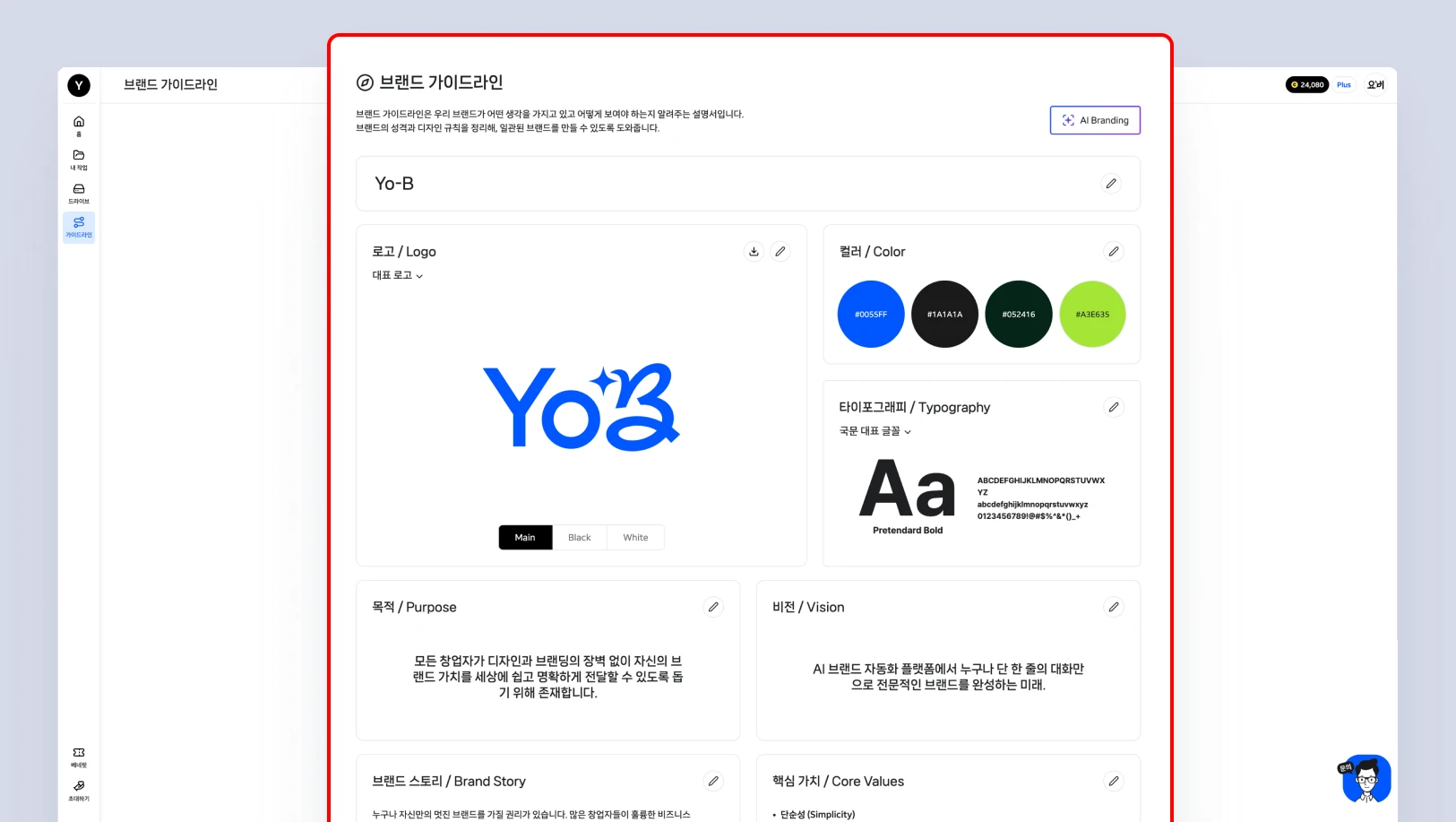Download the logo from the Logo card

pyautogui.click(x=754, y=252)
